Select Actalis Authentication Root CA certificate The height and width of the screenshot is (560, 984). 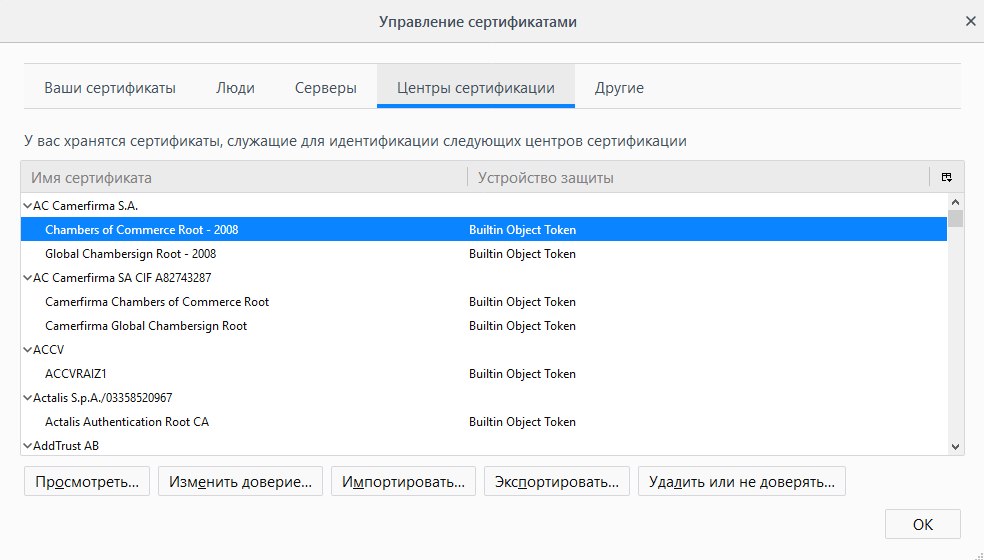[484, 422]
